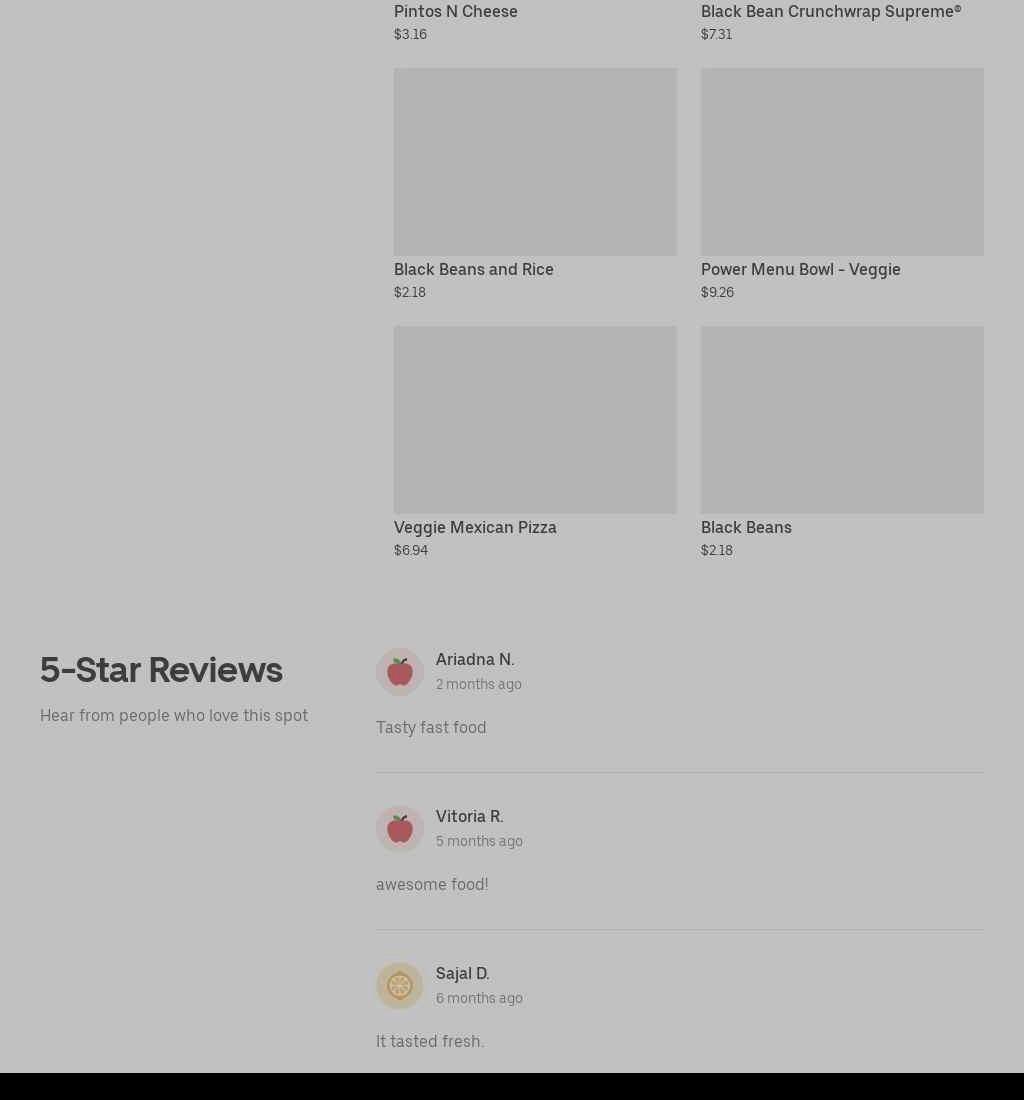Click the Veggie Mexican Pizza title
This screenshot has height=1100, width=1024.
pos(475,528)
